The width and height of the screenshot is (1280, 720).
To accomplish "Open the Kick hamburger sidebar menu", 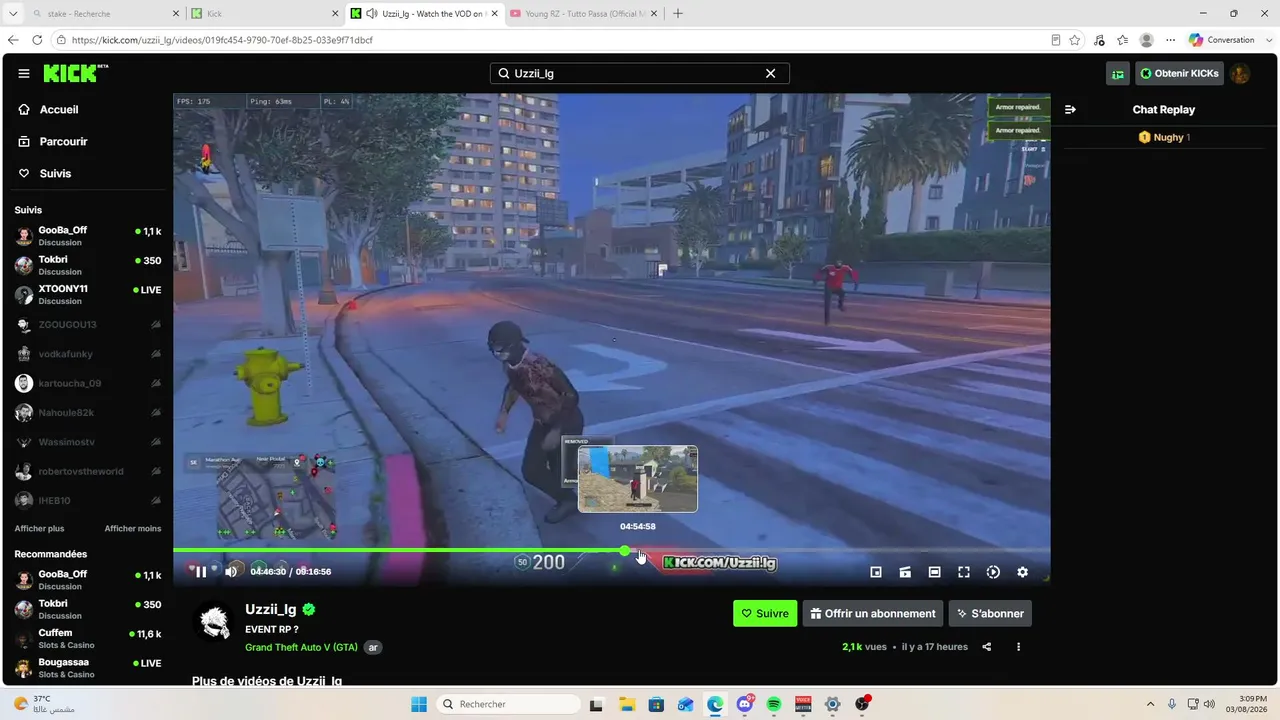I will coord(24,73).
